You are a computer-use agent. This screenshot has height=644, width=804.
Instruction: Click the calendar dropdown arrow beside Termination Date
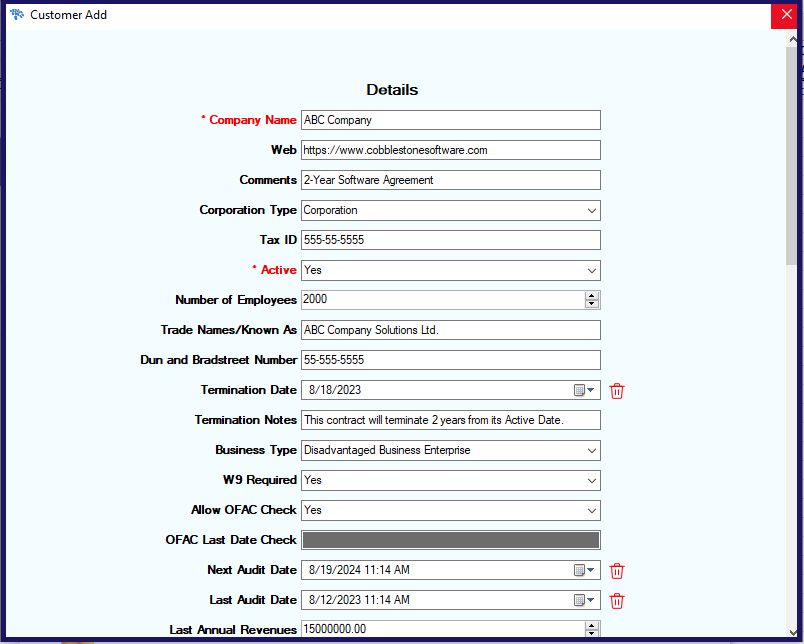592,390
